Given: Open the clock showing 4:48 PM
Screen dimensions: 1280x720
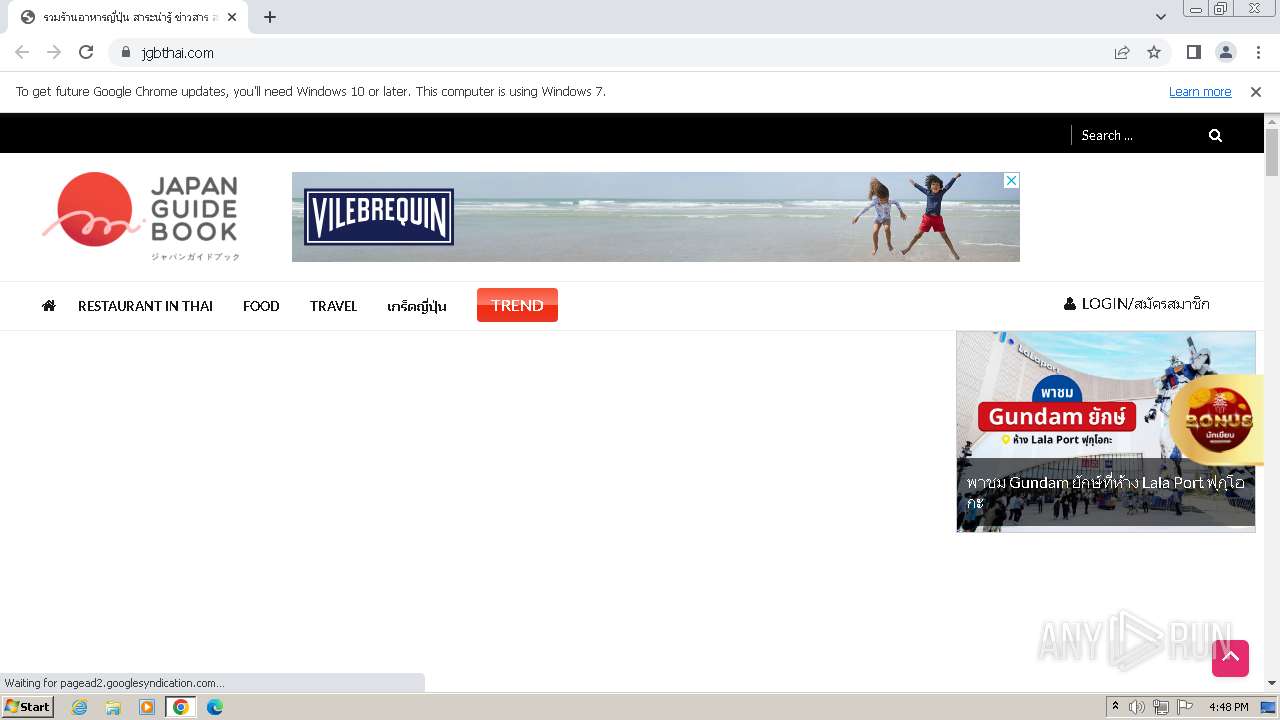Looking at the screenshot, I should click(x=1228, y=707).
